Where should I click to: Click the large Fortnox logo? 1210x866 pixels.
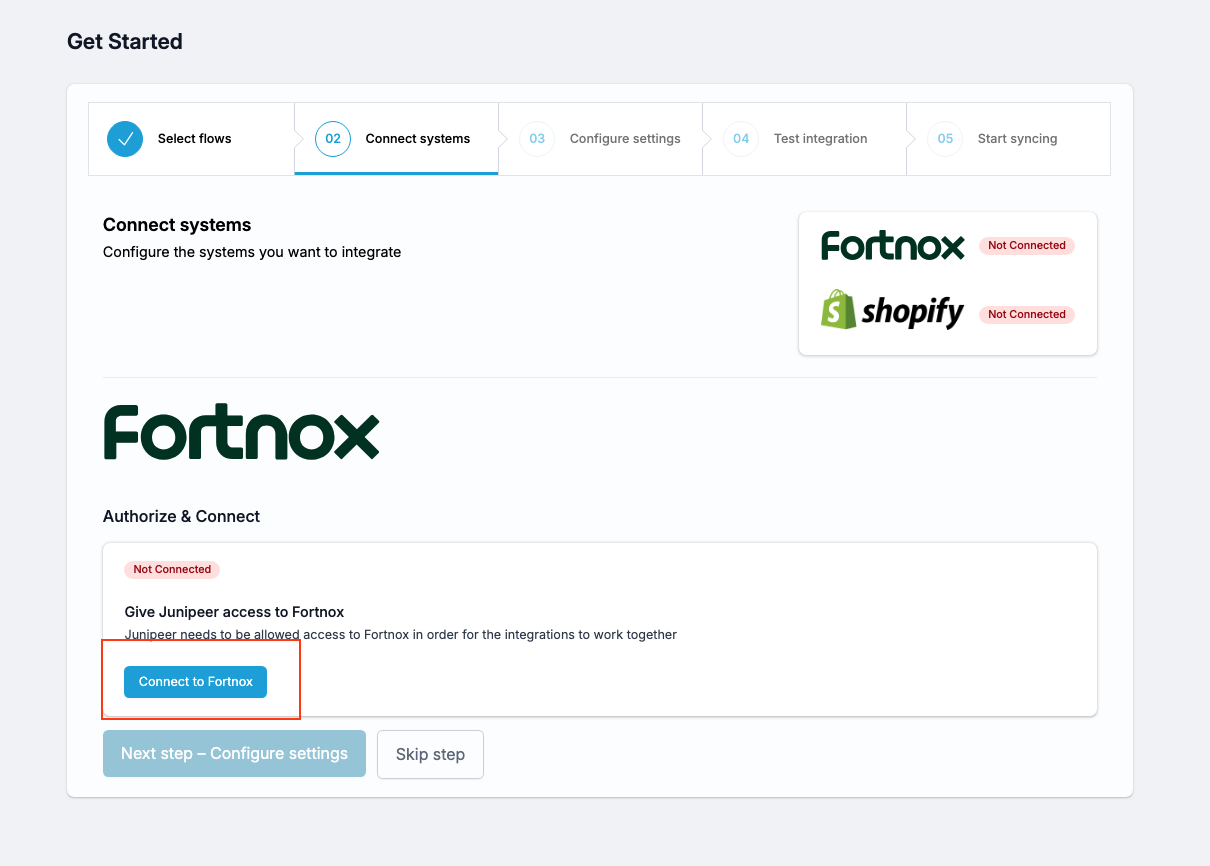pyautogui.click(x=241, y=432)
